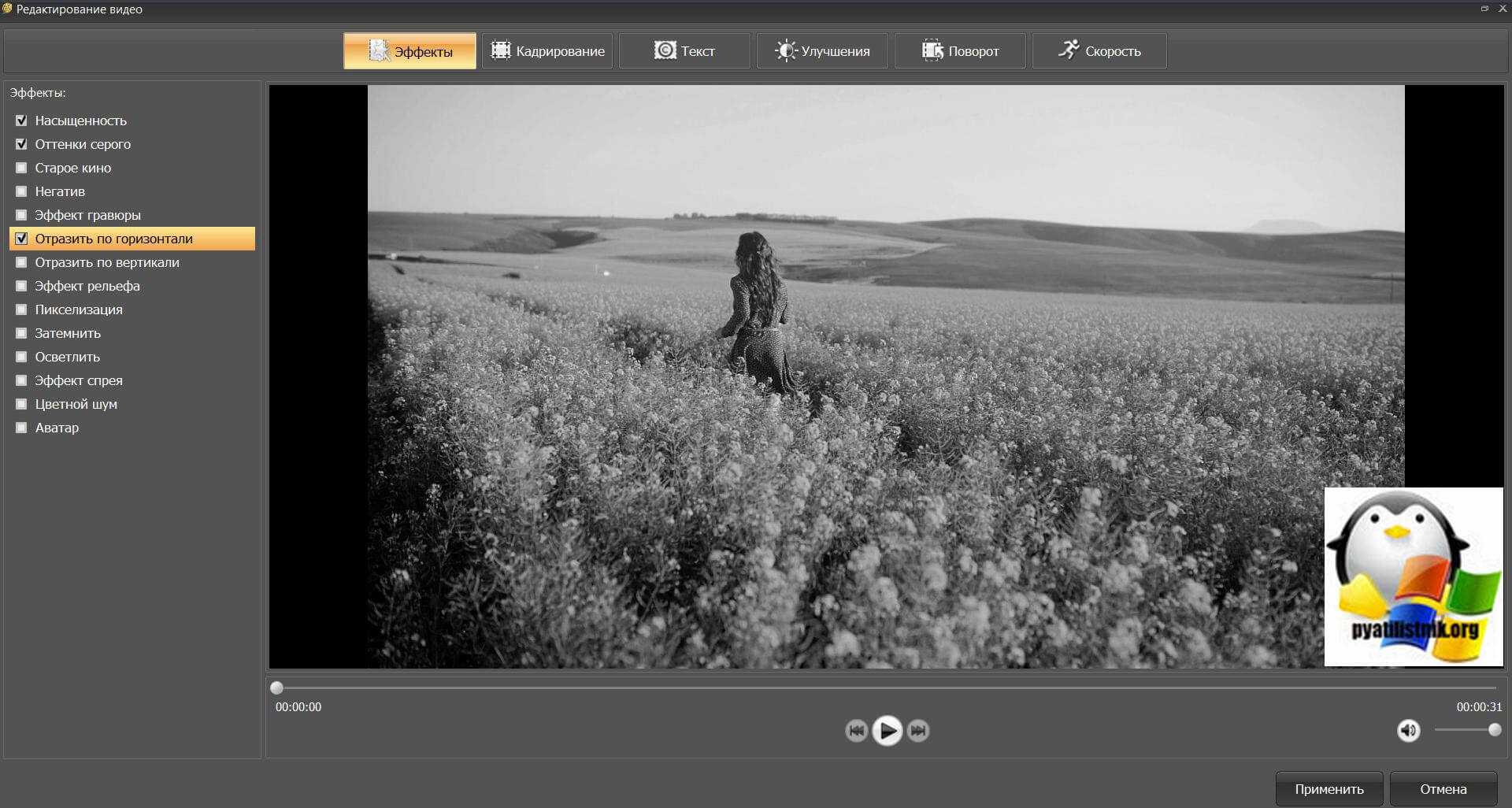This screenshot has height=808, width=1512.
Task: Disable the Оттенки серого checkbox
Action: tap(21, 144)
